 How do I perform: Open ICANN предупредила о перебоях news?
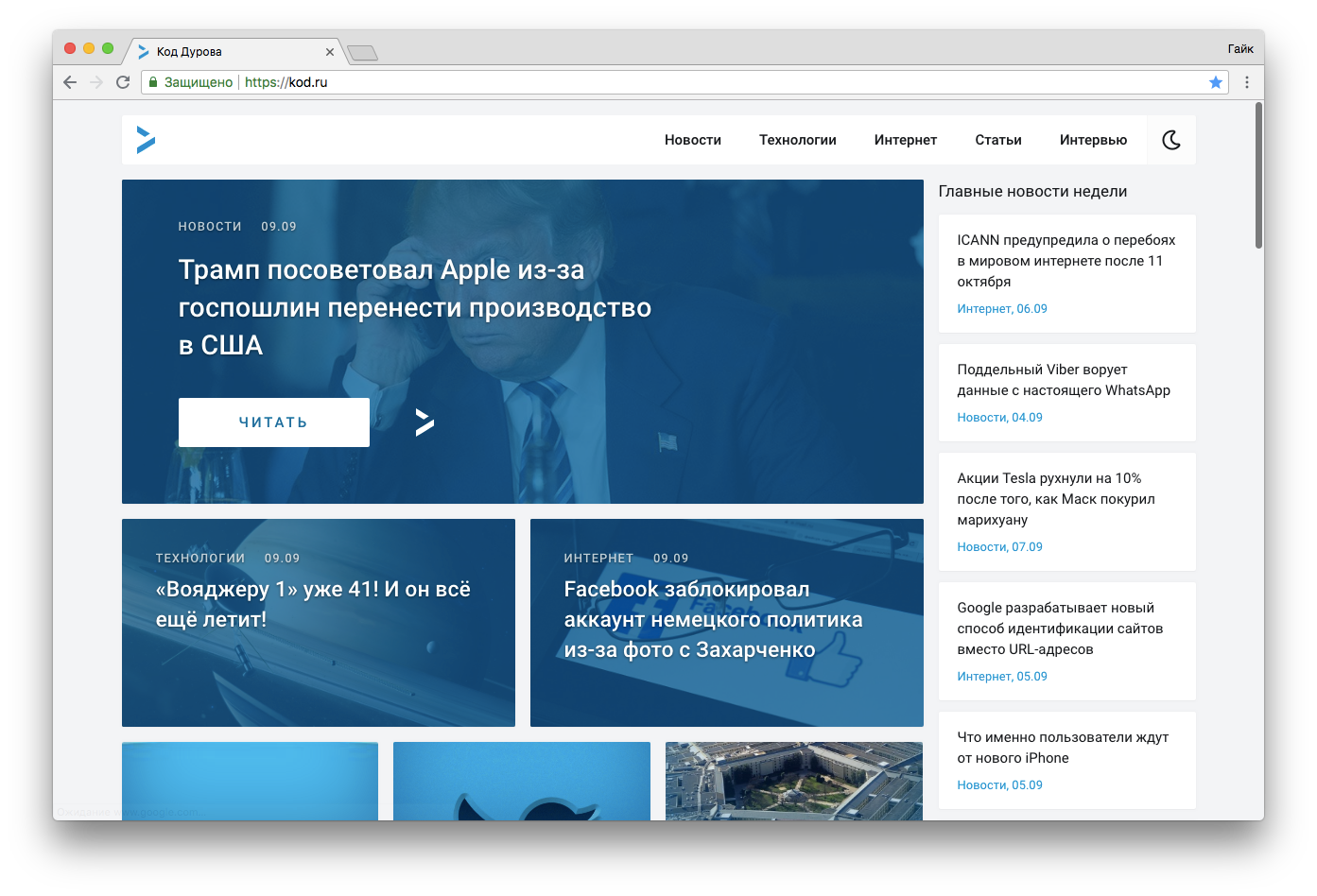(x=1066, y=261)
